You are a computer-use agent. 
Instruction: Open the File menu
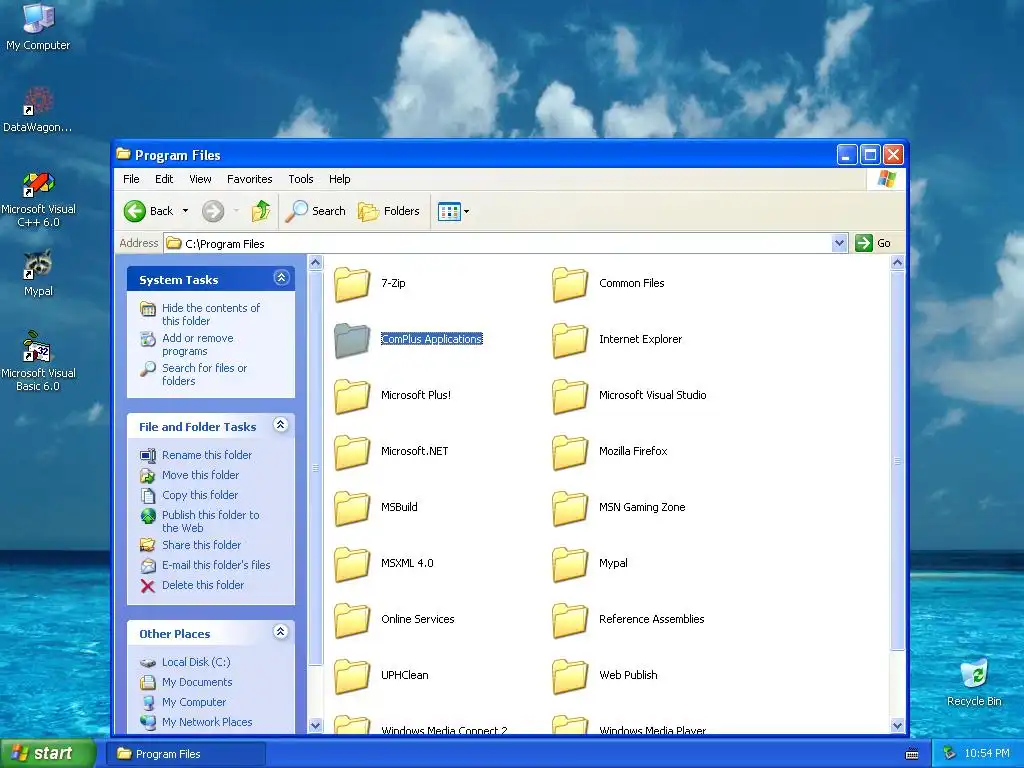[131, 179]
